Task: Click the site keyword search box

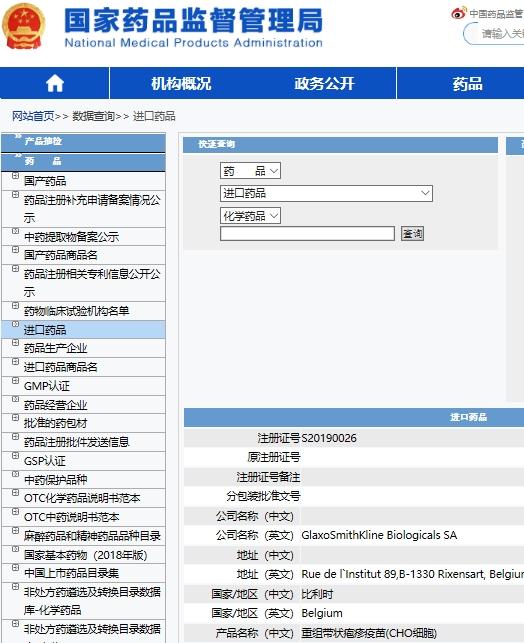Action: click(496, 33)
